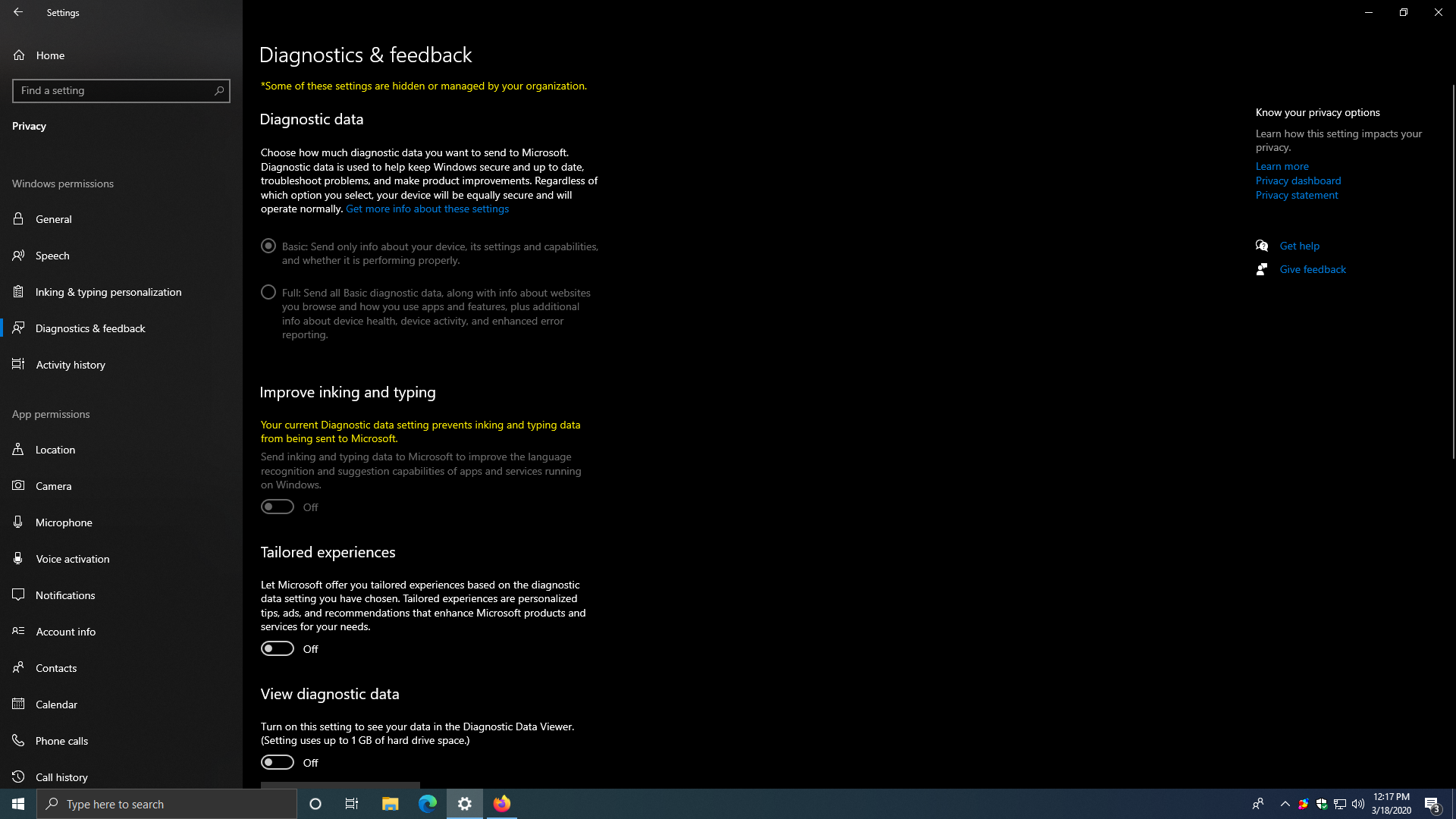Click the Get help chat icon

pos(1262,246)
